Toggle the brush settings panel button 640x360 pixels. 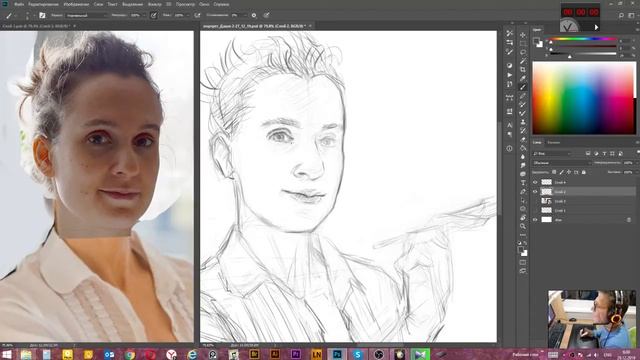42,15
